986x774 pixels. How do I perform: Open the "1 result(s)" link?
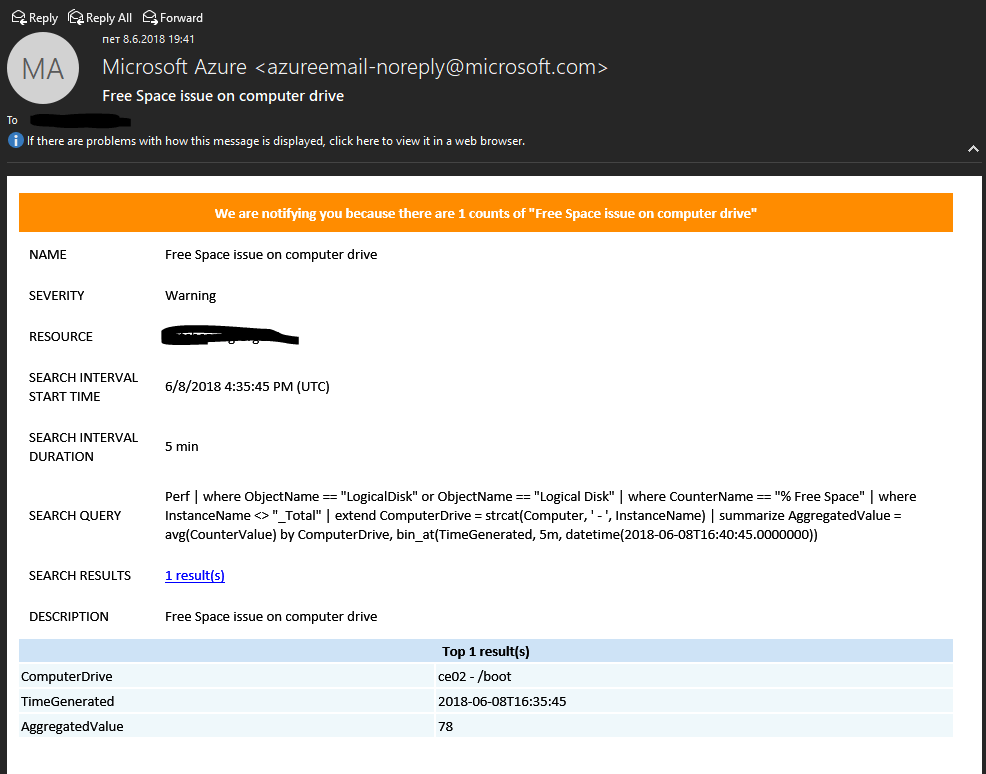194,576
